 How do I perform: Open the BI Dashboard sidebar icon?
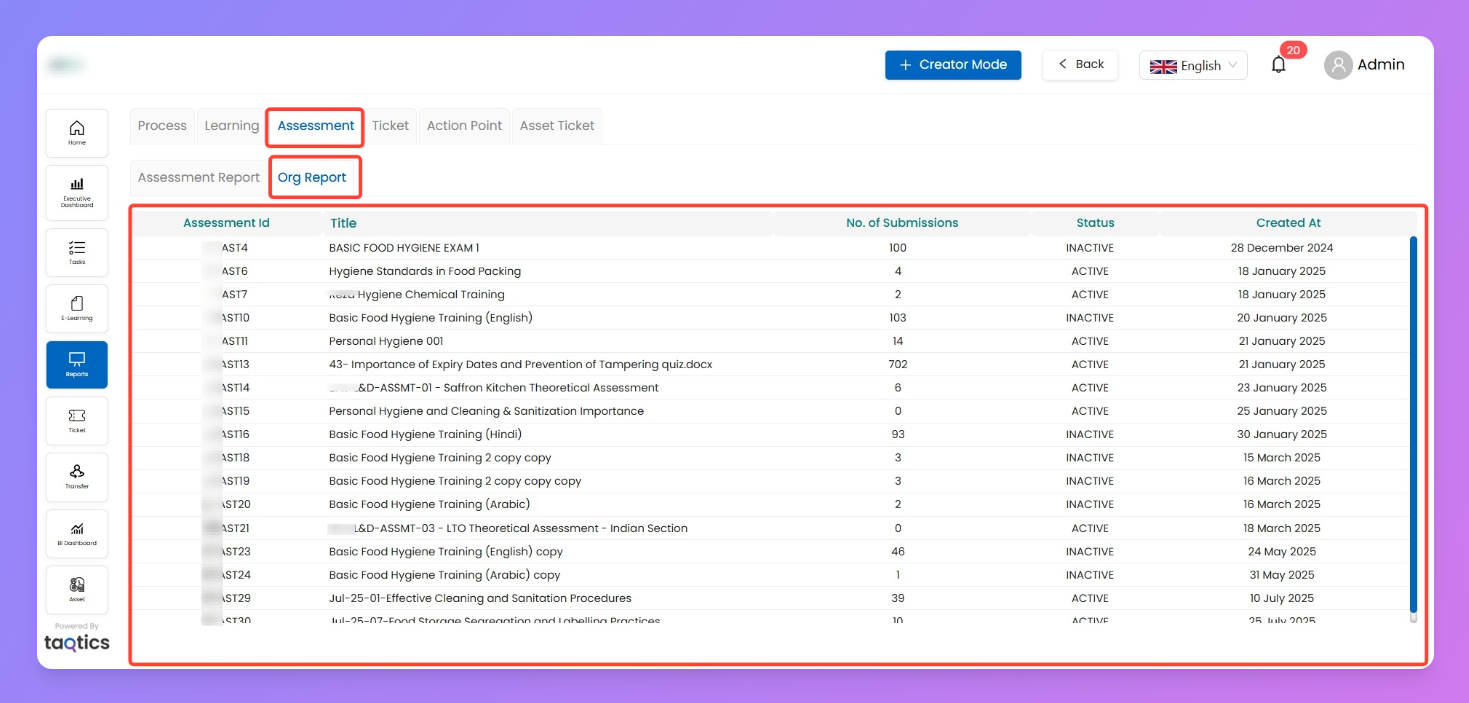[x=77, y=533]
